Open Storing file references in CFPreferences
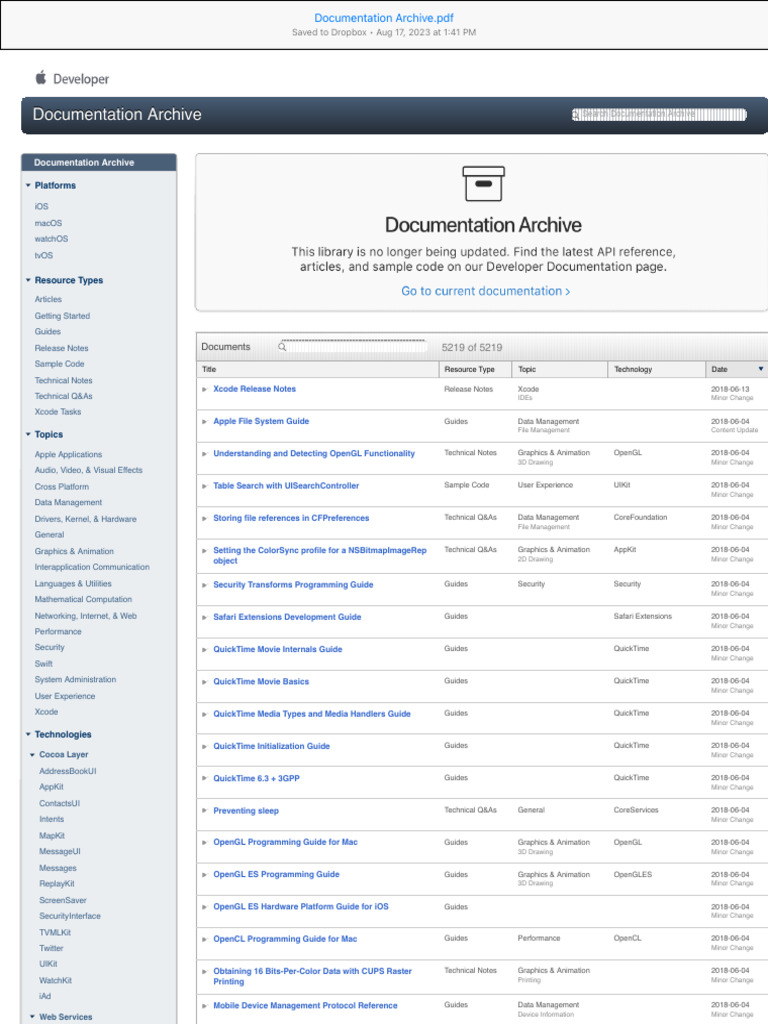 [291, 518]
